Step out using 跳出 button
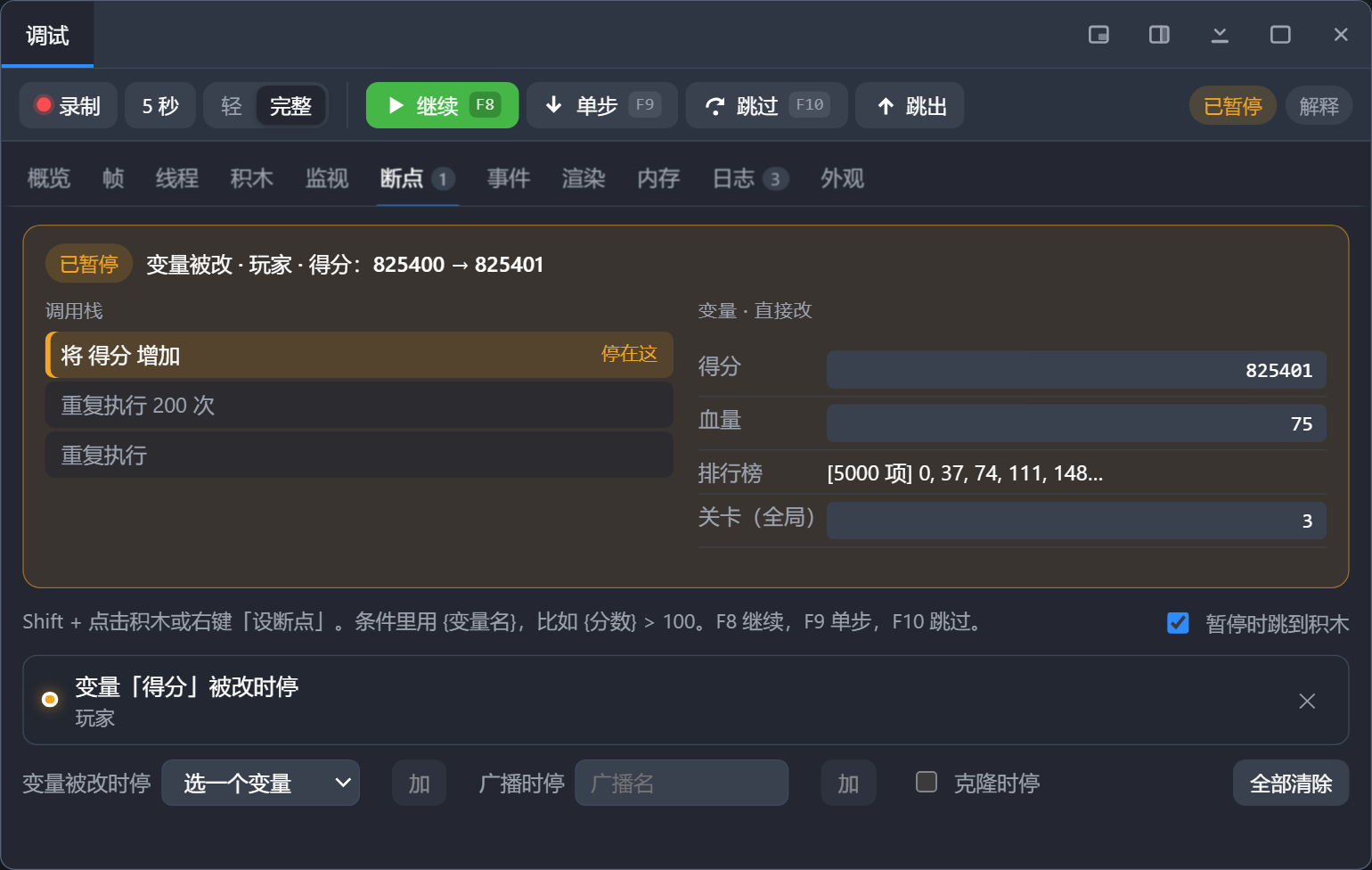 point(910,105)
